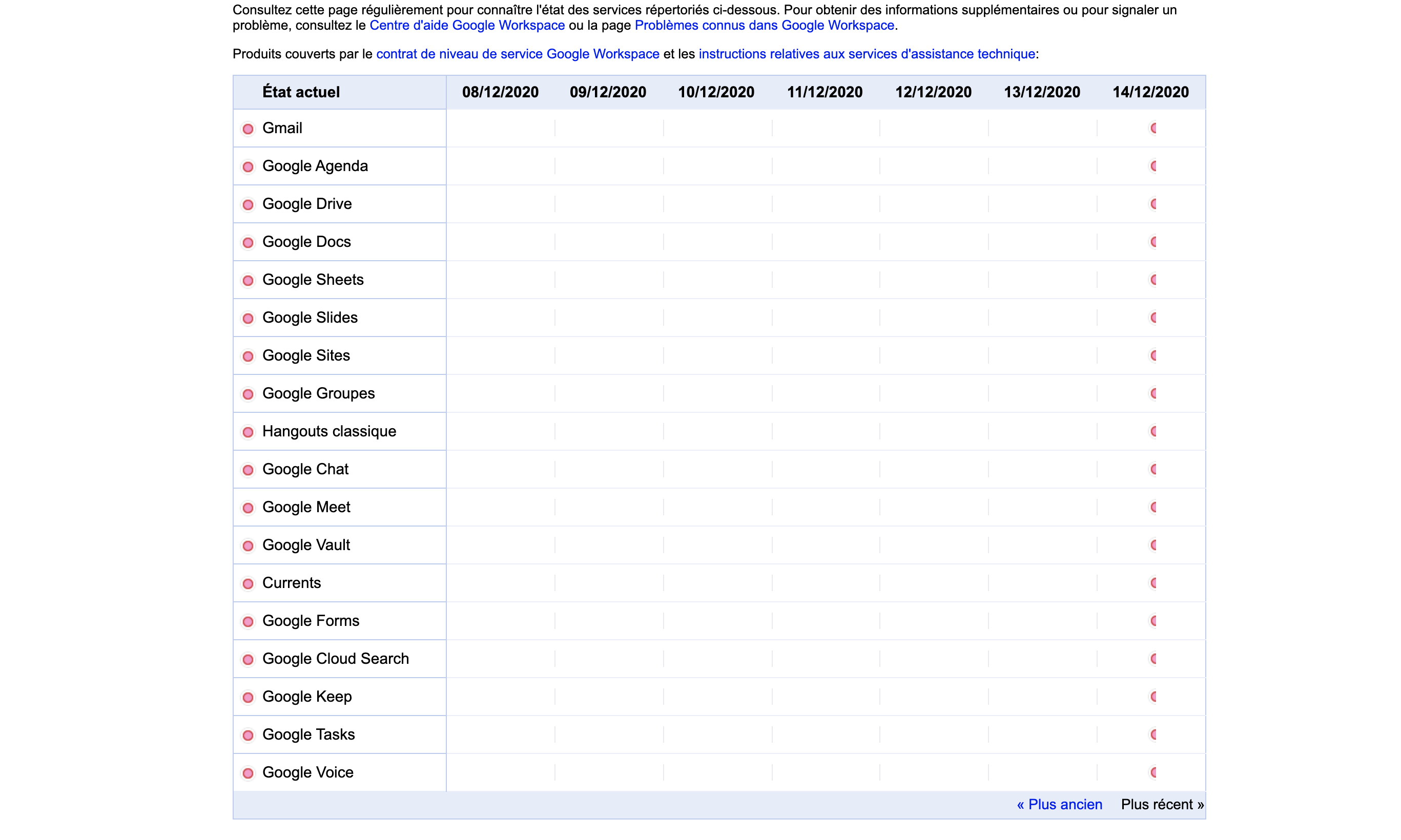Select the Google Keep service name
Screen dimensions: 1401x840
(x=307, y=698)
